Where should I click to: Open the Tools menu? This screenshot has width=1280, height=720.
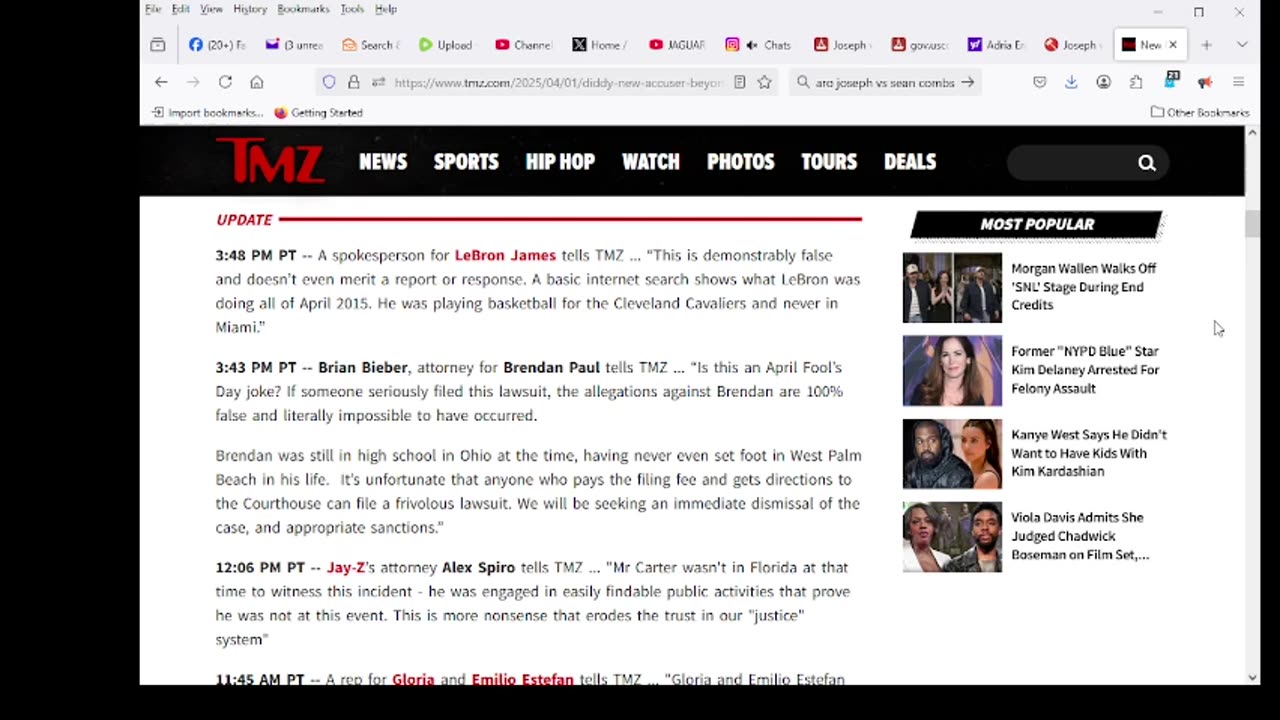point(352,9)
